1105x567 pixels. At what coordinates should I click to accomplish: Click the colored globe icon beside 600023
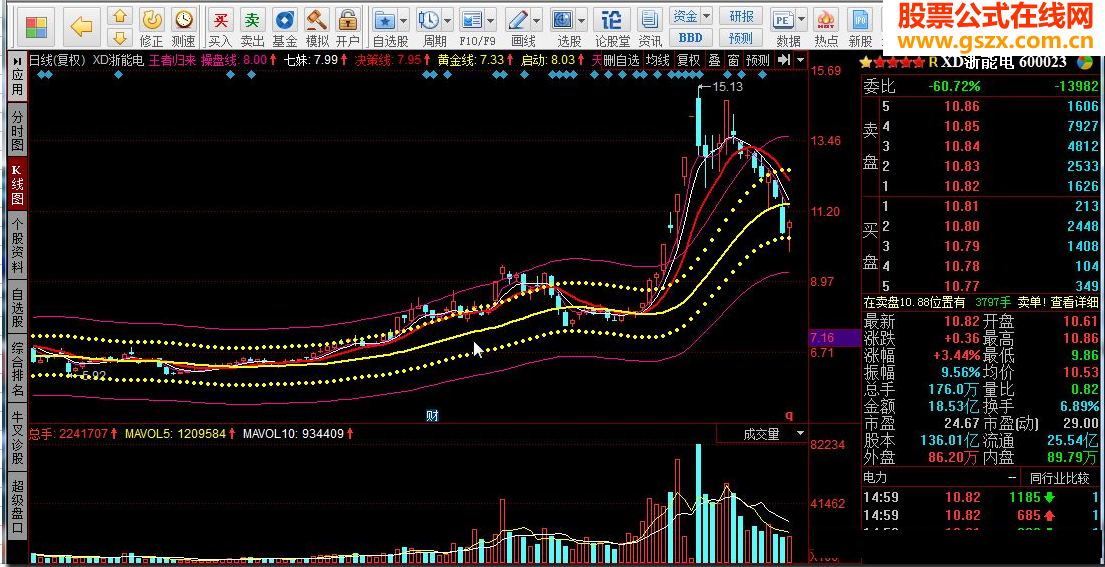[1085, 62]
